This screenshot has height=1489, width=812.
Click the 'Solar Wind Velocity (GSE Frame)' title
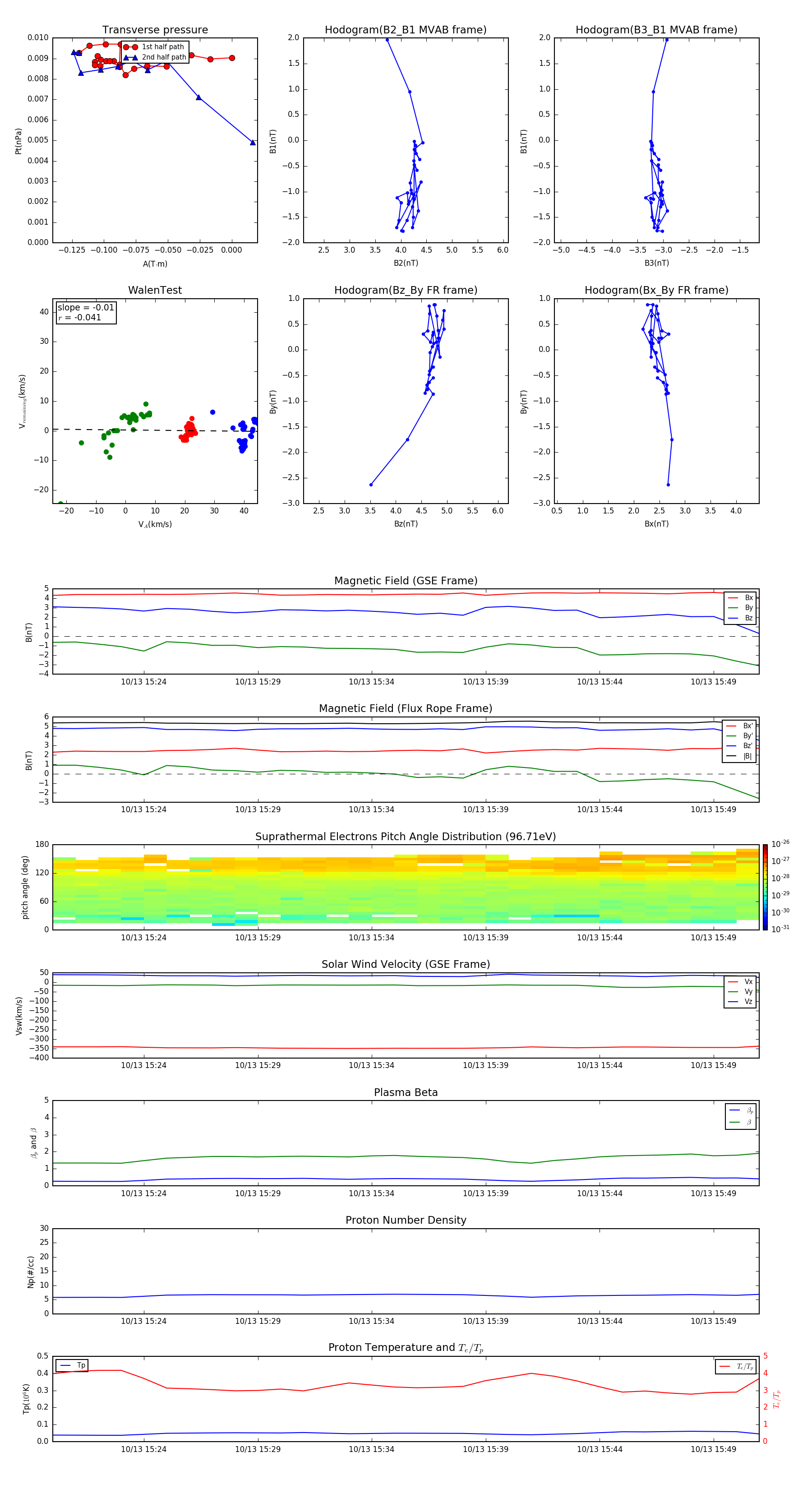(406, 965)
